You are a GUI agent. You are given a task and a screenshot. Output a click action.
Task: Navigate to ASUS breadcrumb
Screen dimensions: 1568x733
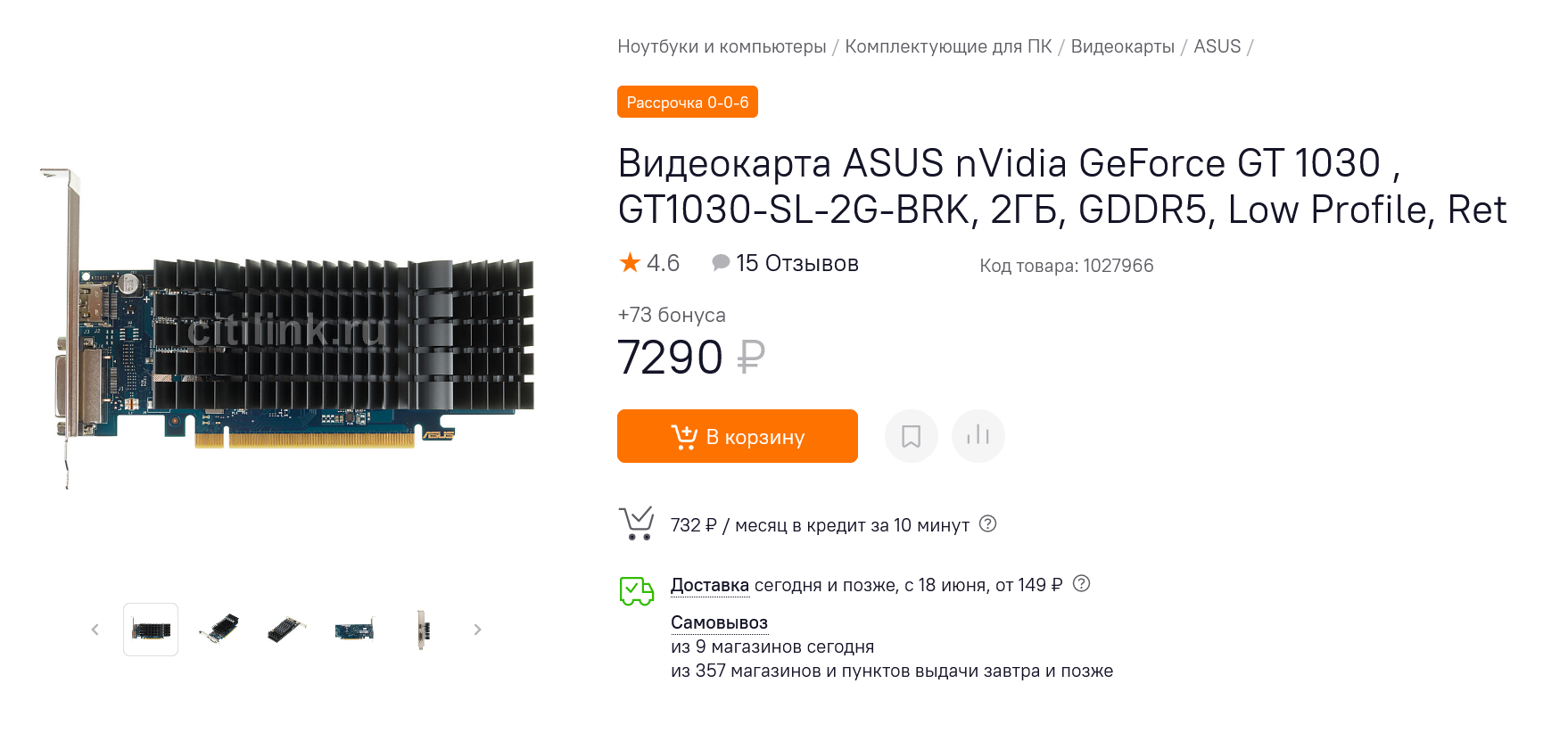(x=1217, y=46)
